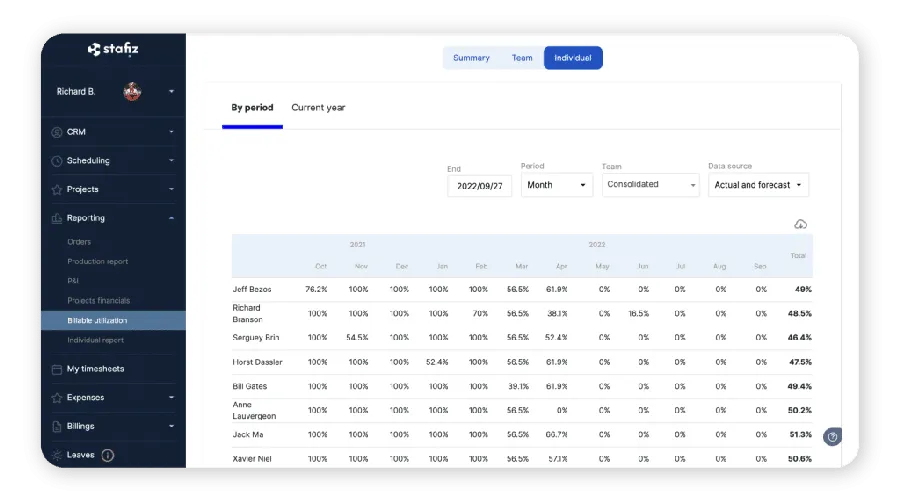Click the cloud download export icon
This screenshot has width=900, height=499.
tap(800, 224)
